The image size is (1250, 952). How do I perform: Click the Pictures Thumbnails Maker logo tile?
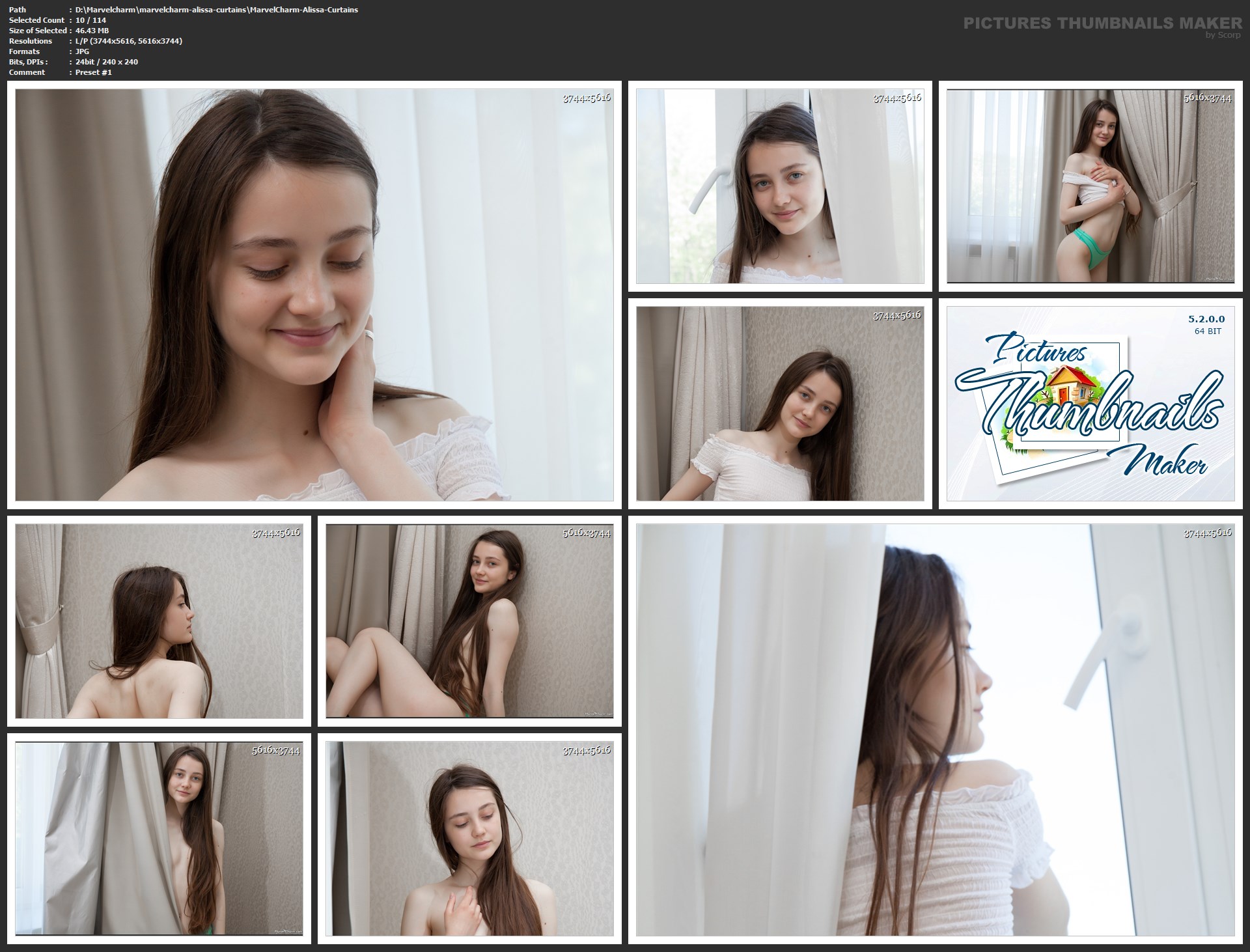1090,404
